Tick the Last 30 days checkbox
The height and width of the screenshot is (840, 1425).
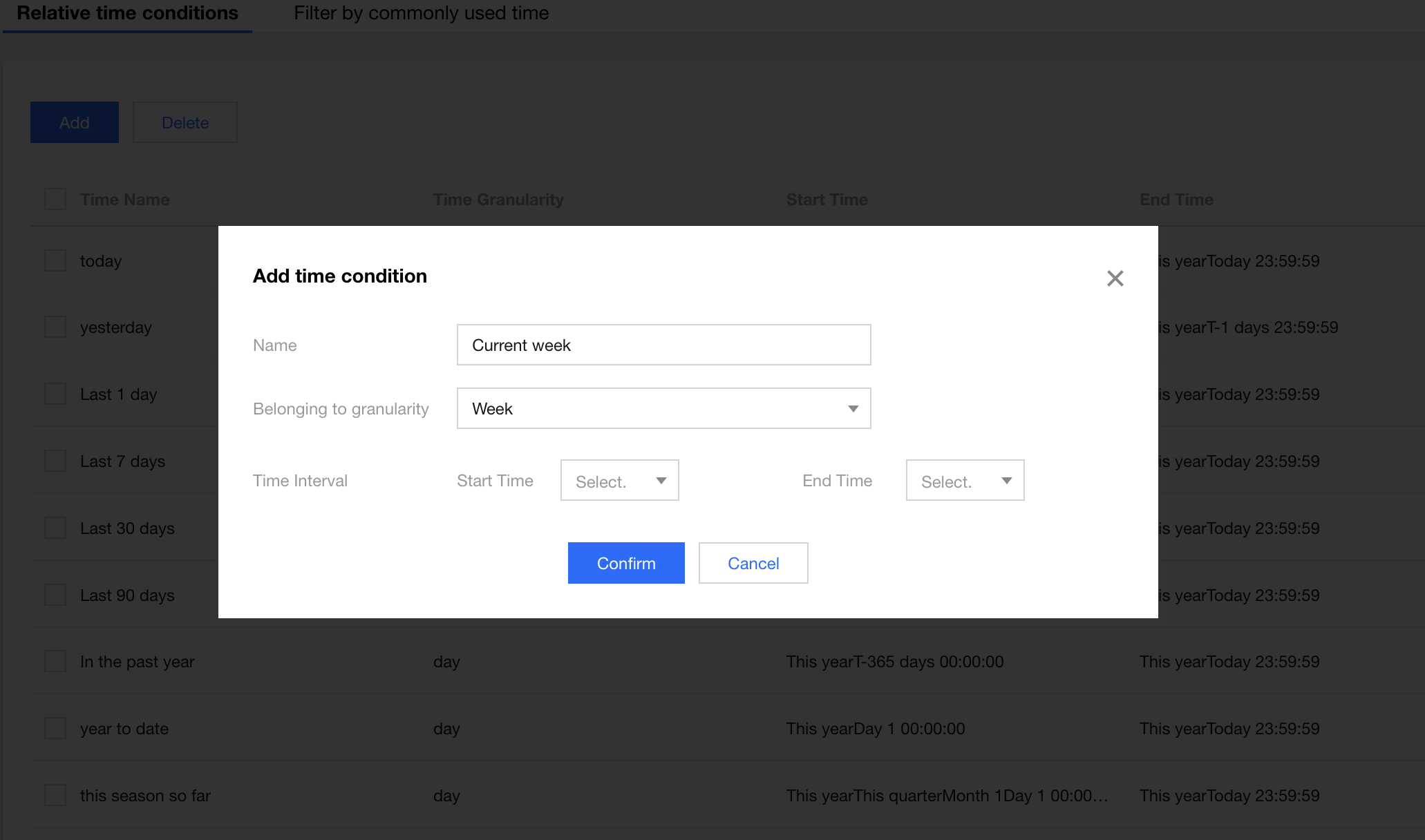click(55, 528)
